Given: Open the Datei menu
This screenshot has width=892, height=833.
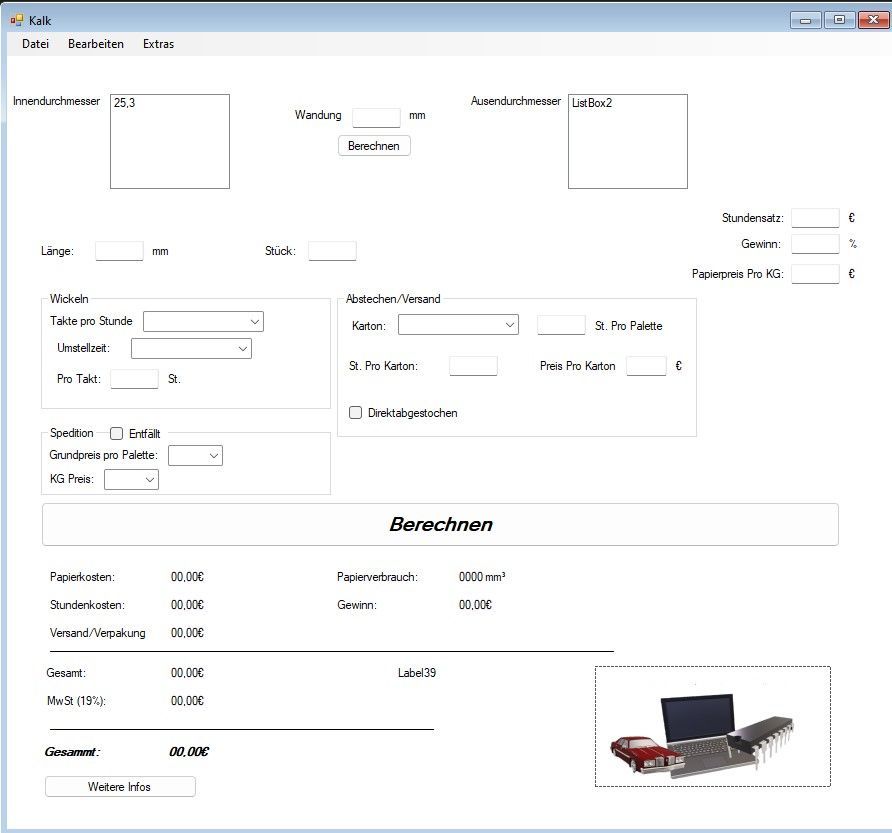Looking at the screenshot, I should [35, 44].
